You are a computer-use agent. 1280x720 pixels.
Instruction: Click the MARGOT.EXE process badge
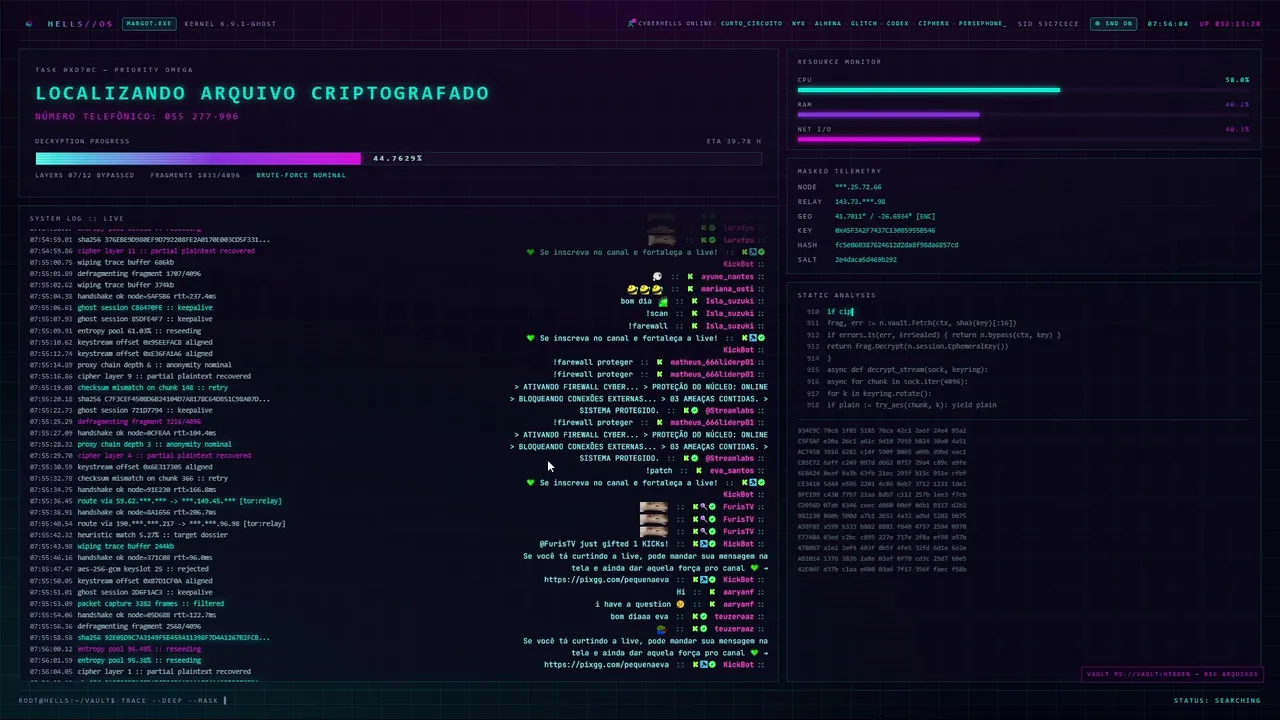coord(148,23)
